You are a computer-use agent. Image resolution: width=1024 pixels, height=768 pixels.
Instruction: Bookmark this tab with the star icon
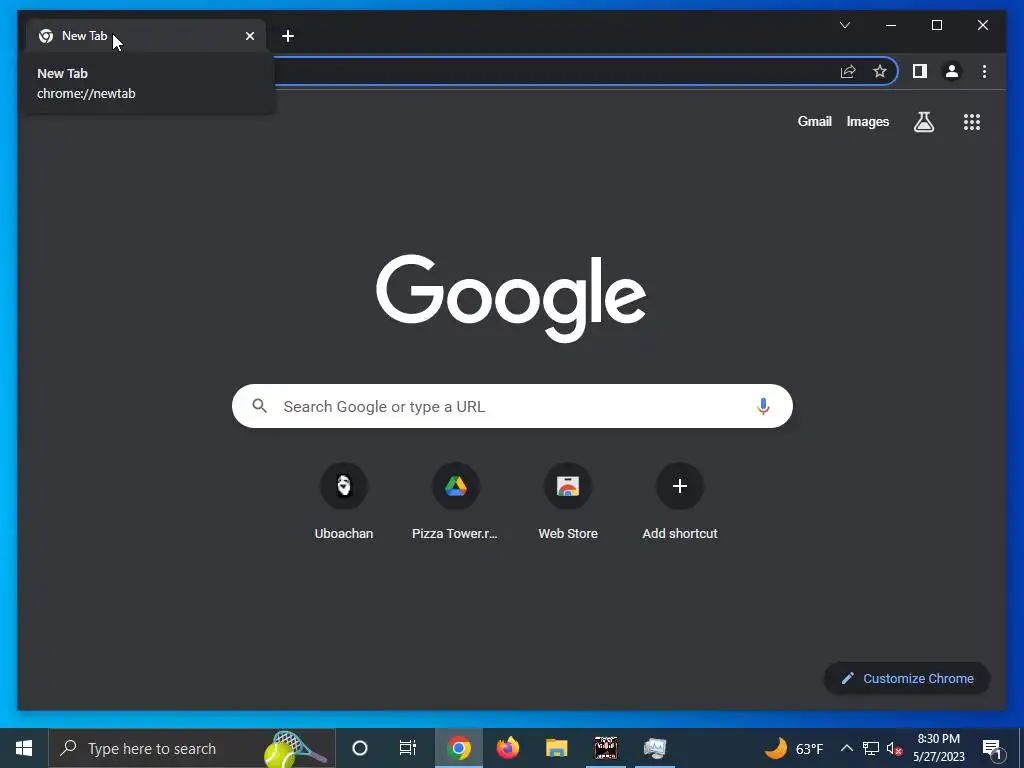tap(880, 71)
